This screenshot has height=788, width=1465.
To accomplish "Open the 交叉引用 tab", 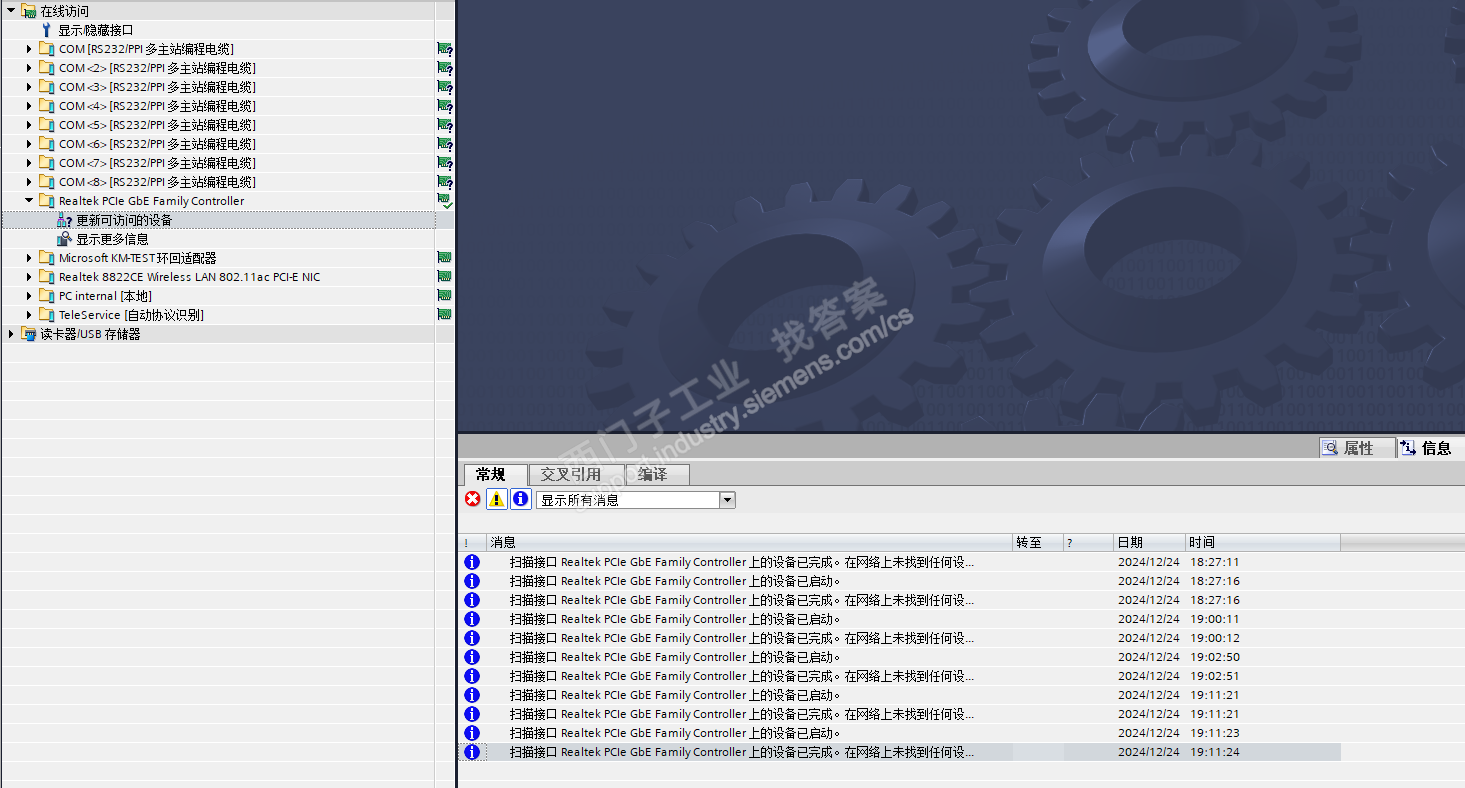I will tap(576, 474).
